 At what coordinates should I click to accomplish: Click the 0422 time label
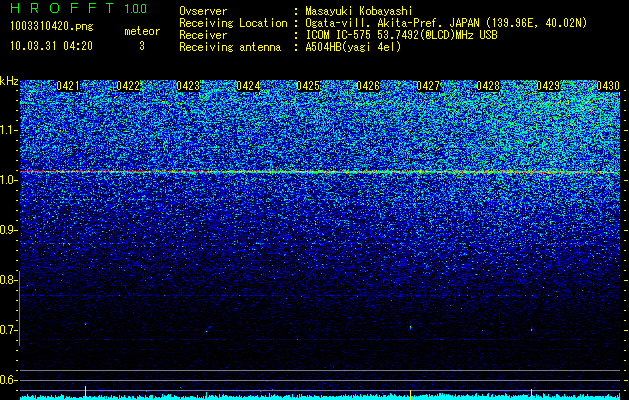click(x=128, y=86)
